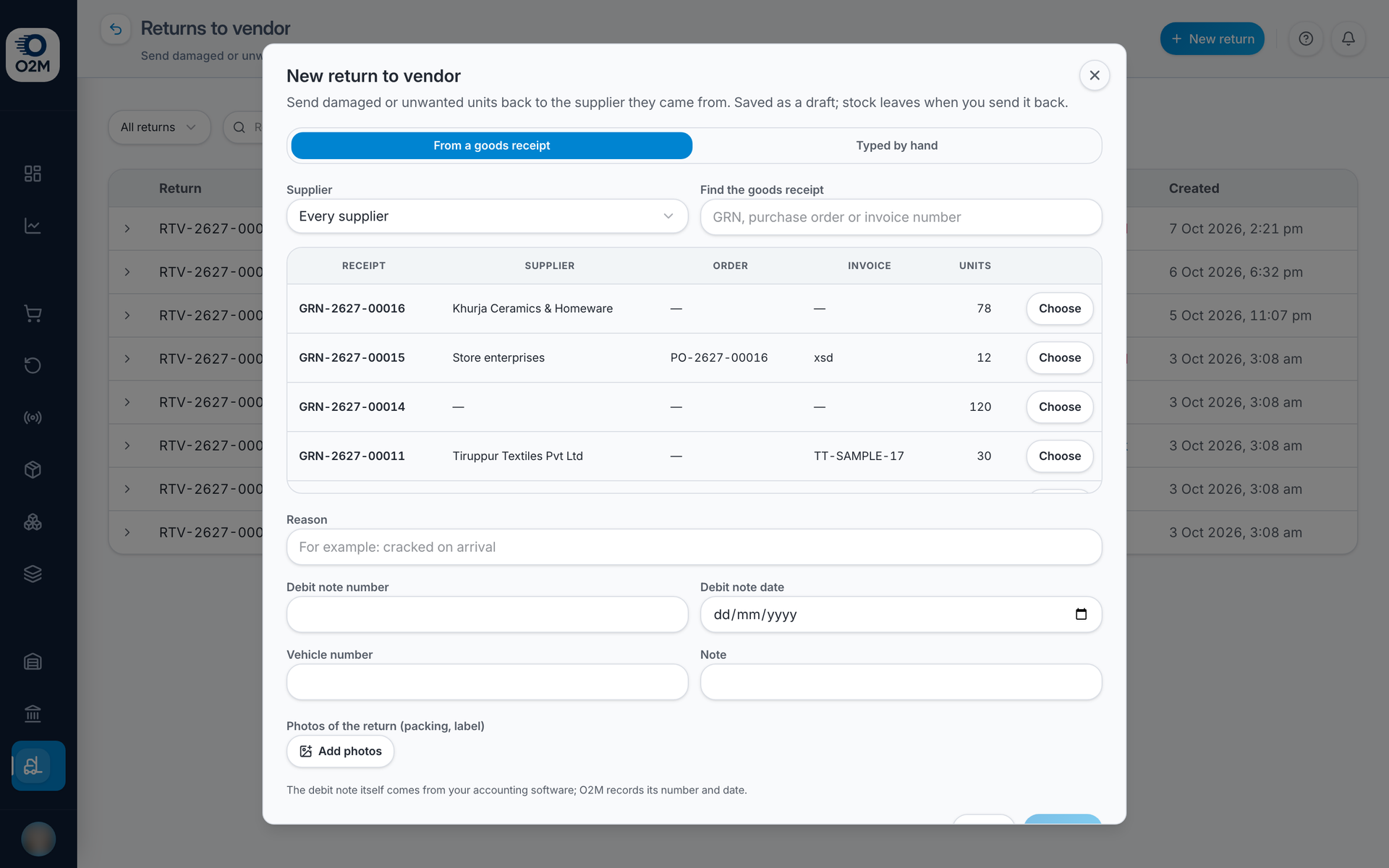Open the layers icon in sidebar

[x=33, y=574]
